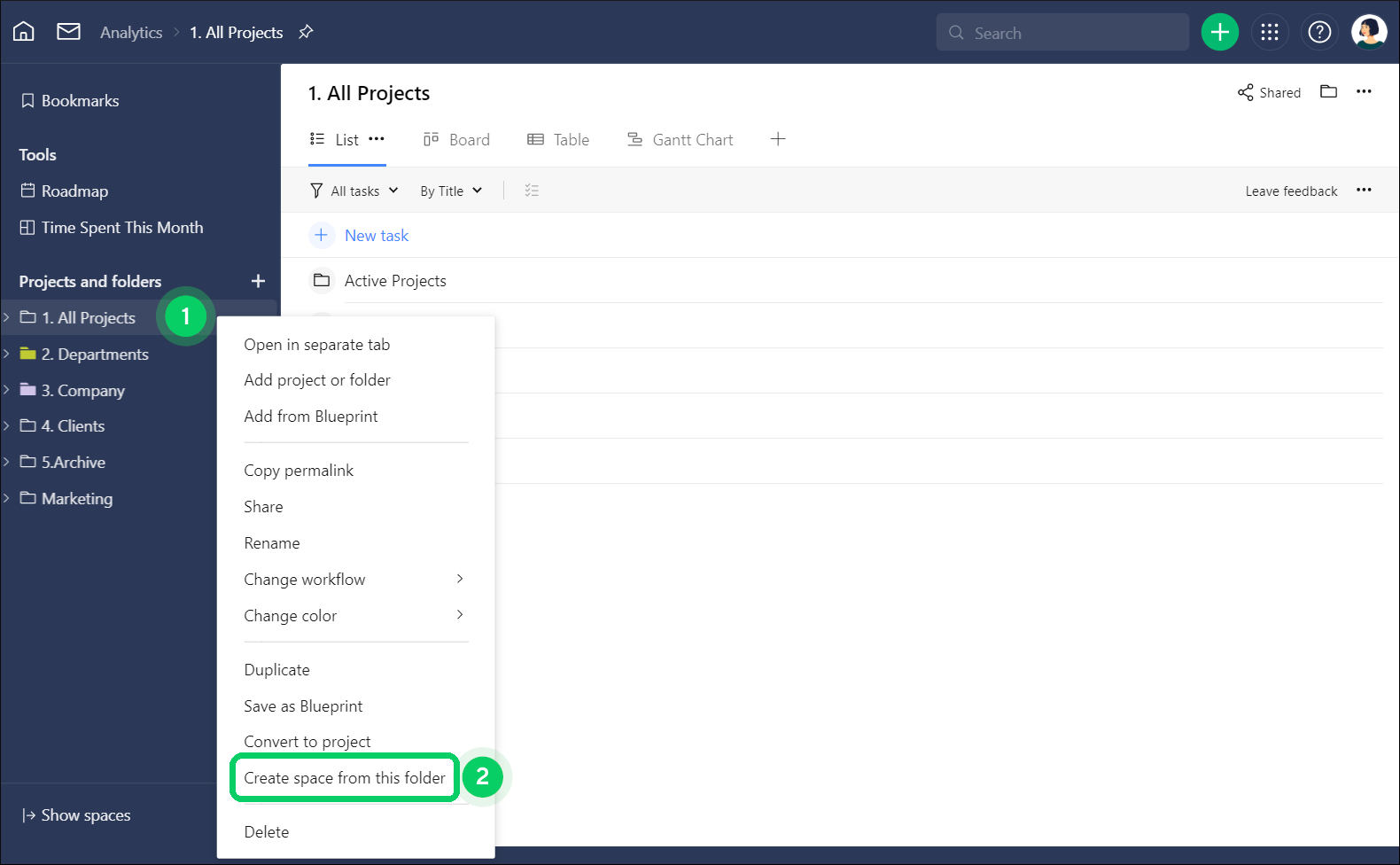The width and height of the screenshot is (1400, 865).
Task: Click the Leave feedback link
Action: [1290, 191]
